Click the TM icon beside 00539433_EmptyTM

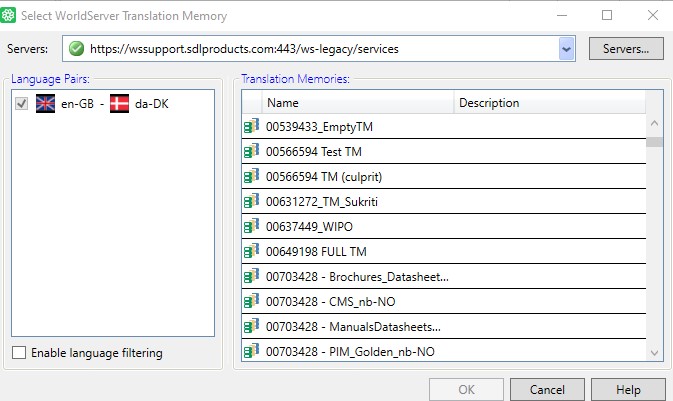251,127
